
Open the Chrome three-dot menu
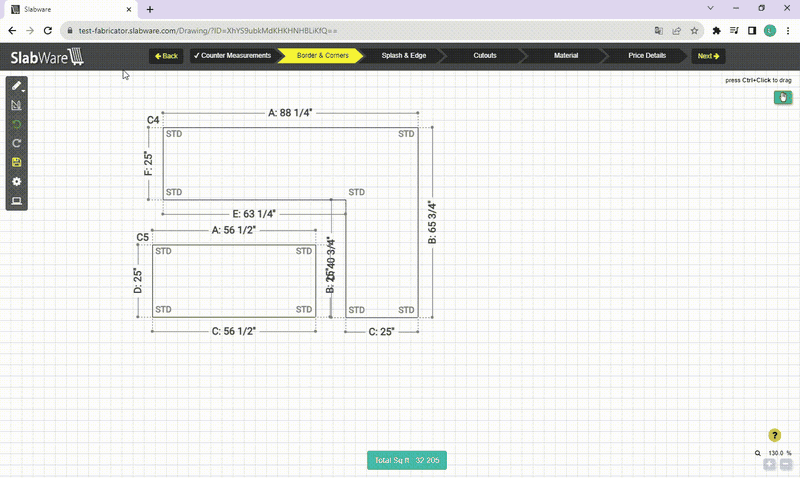[x=788, y=31]
